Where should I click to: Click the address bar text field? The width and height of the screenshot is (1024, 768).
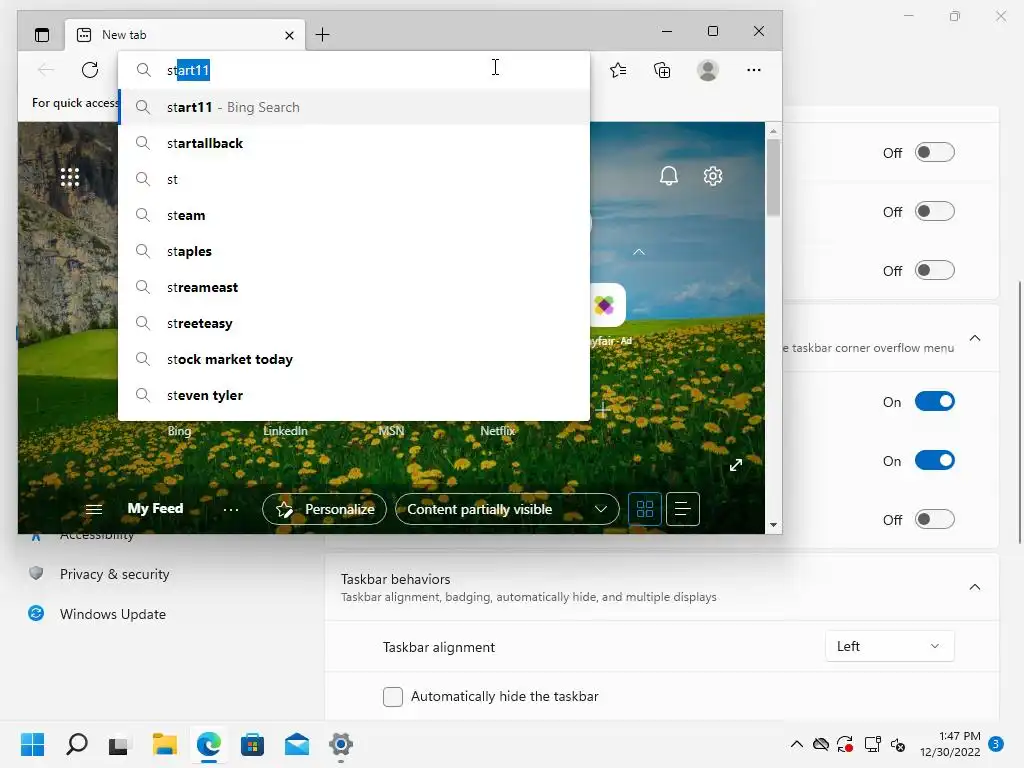pos(354,70)
